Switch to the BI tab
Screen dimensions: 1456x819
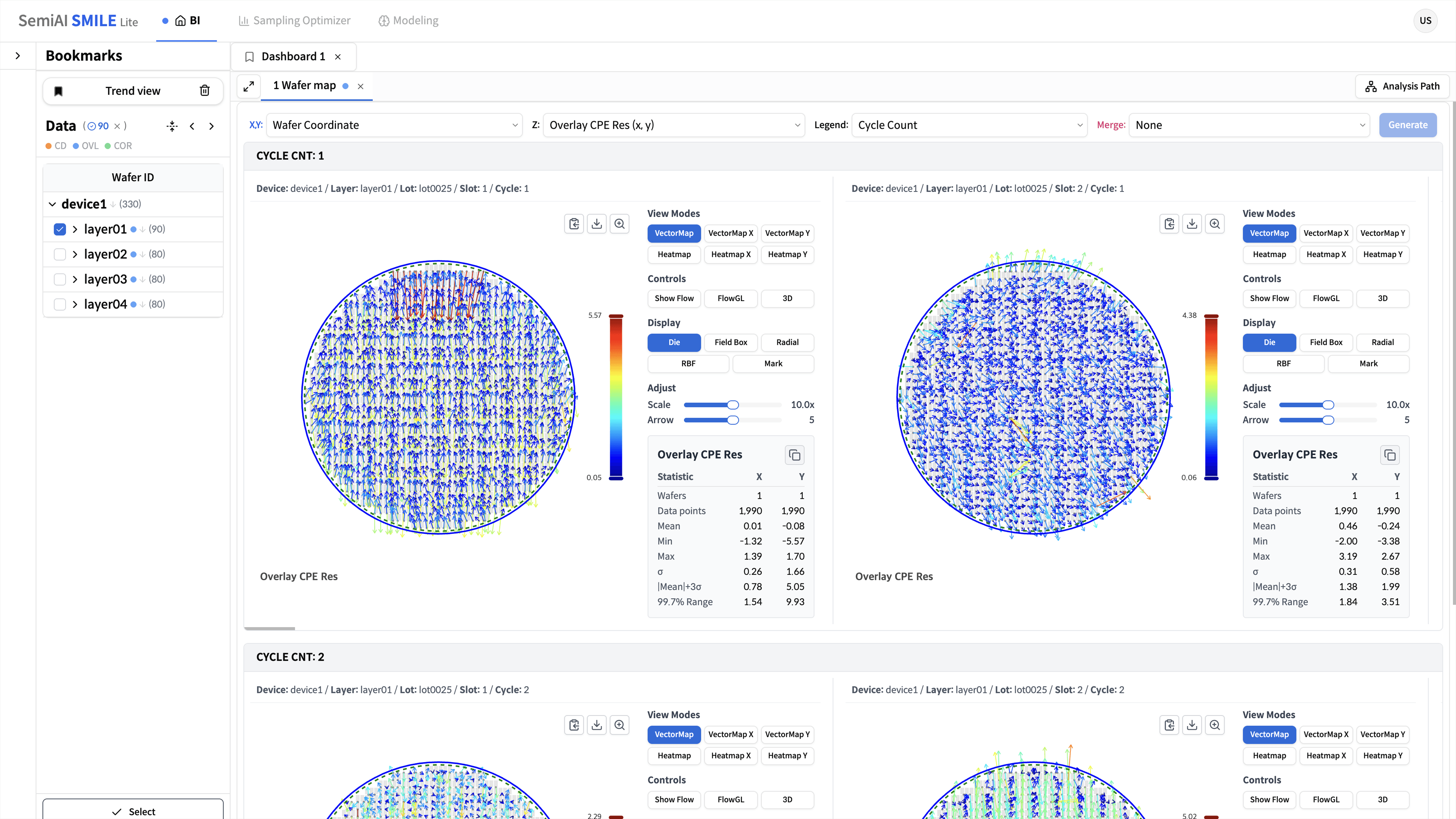click(187, 21)
